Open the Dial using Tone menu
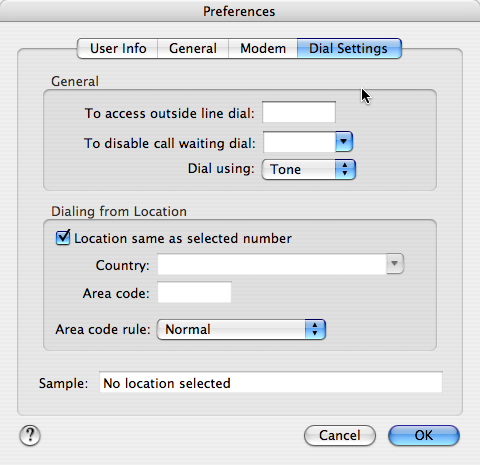480x465 pixels. pos(309,169)
